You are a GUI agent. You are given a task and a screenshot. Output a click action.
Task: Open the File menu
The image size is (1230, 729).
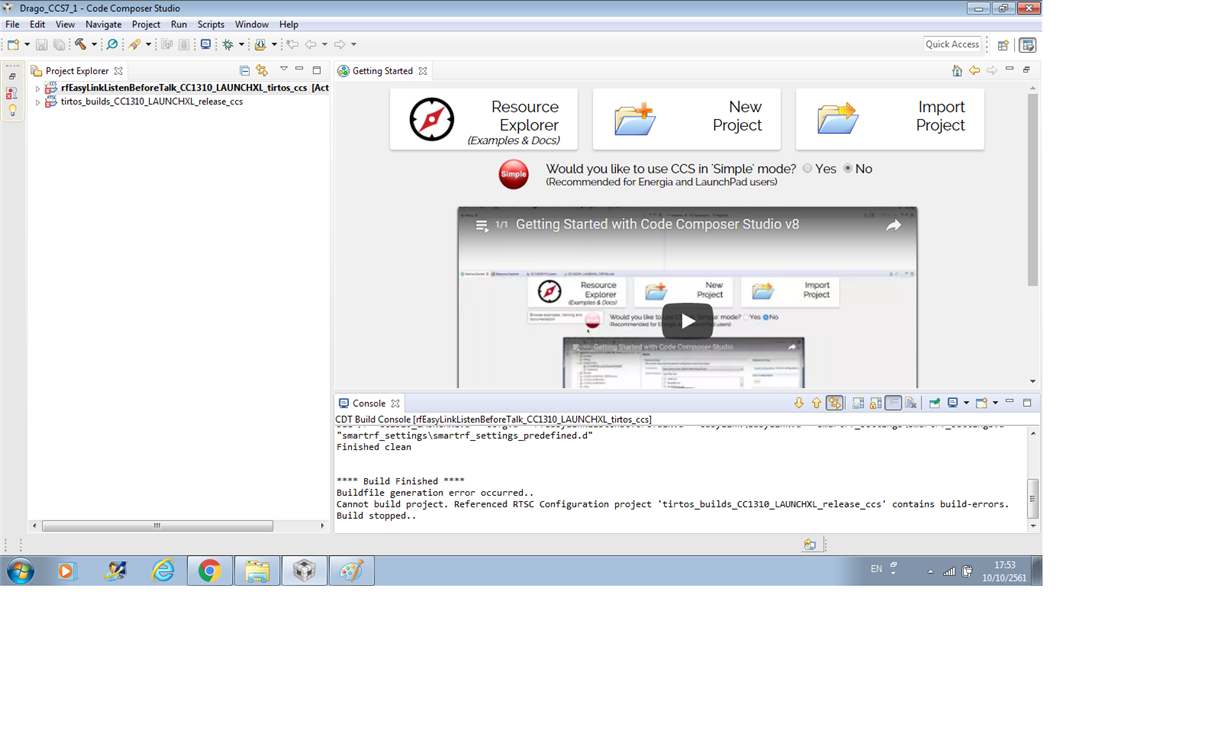point(12,24)
